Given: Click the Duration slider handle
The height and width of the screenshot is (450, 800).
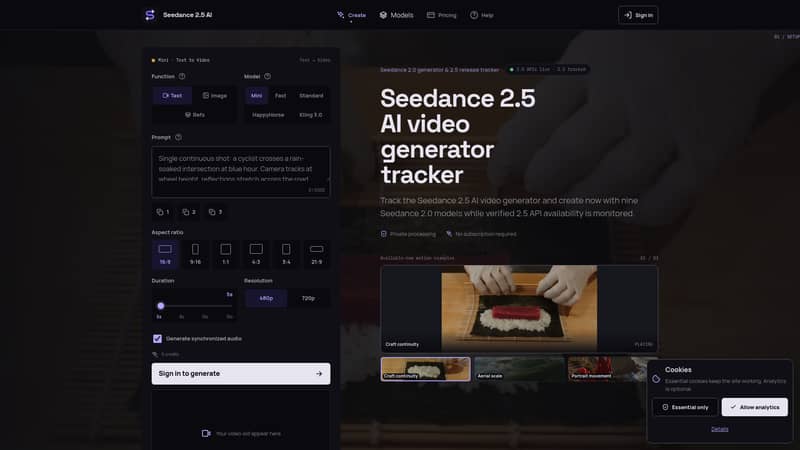Looking at the screenshot, I should click(161, 306).
